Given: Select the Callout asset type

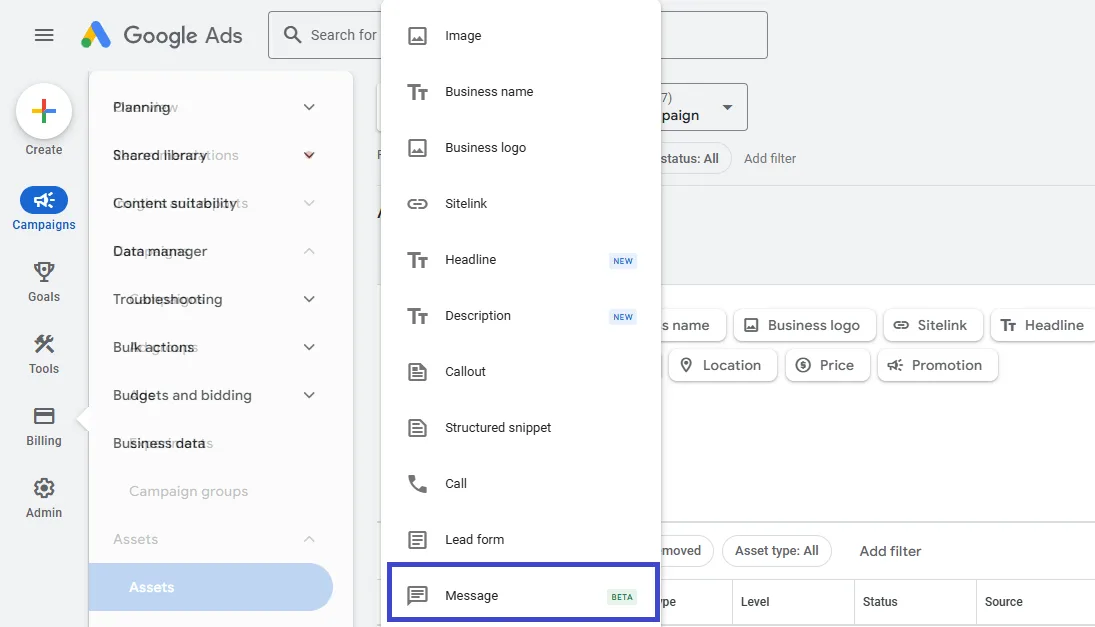Looking at the screenshot, I should pyautogui.click(x=464, y=371).
